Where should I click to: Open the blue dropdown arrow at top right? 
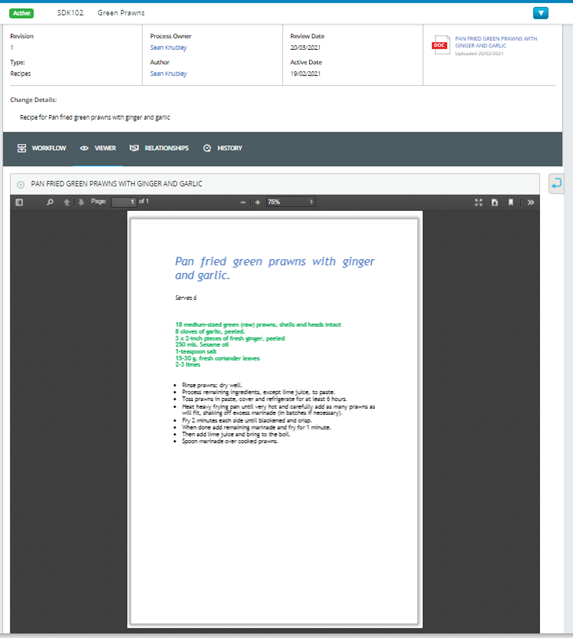click(540, 13)
